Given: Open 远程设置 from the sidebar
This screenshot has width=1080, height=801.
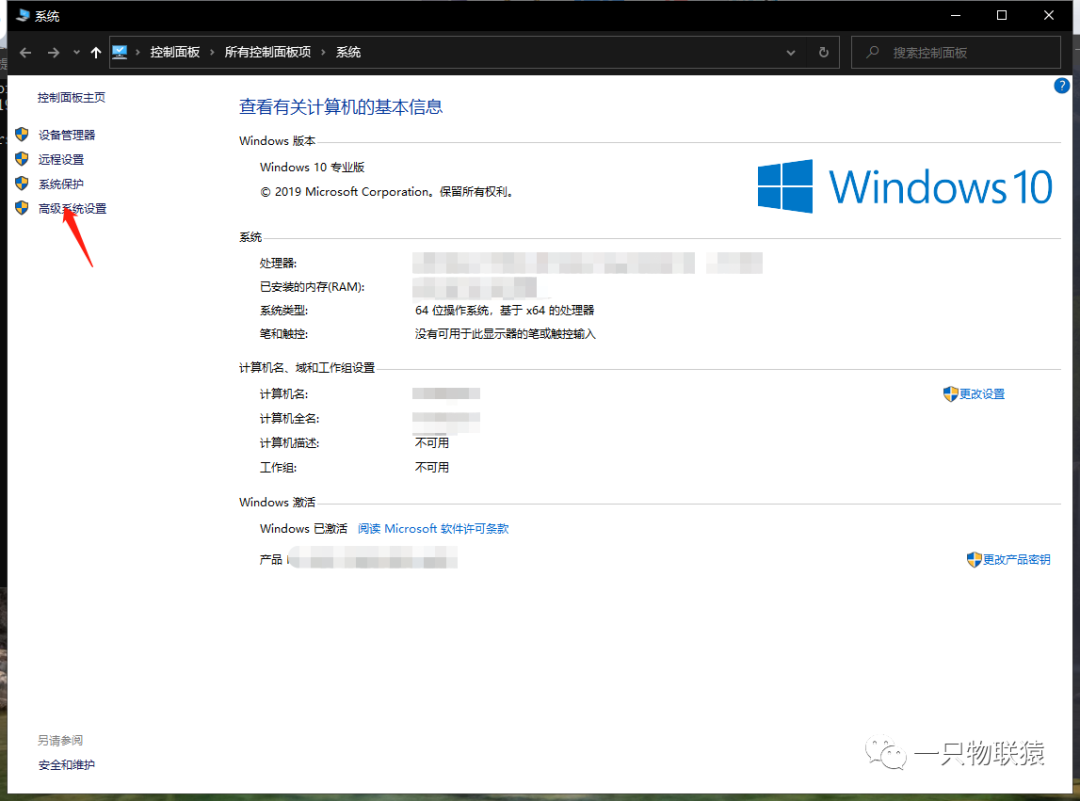Looking at the screenshot, I should (61, 160).
